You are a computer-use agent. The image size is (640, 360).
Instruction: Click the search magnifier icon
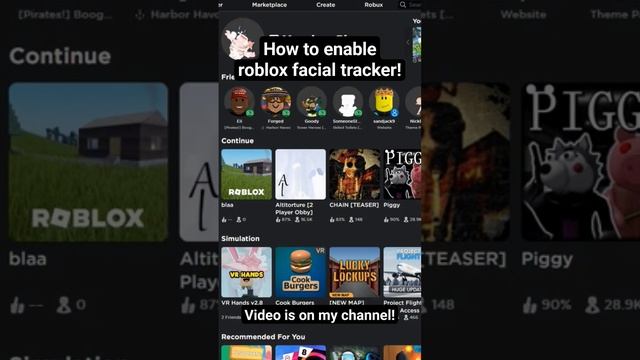[403, 4]
